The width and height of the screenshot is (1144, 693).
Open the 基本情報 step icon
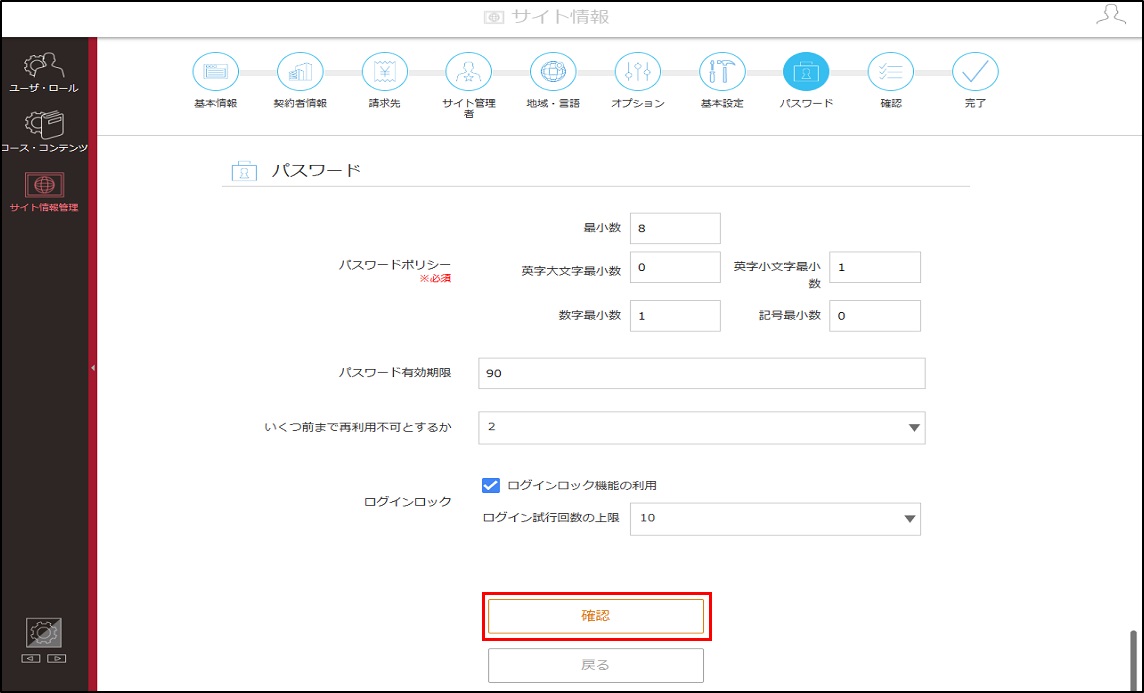pos(215,71)
